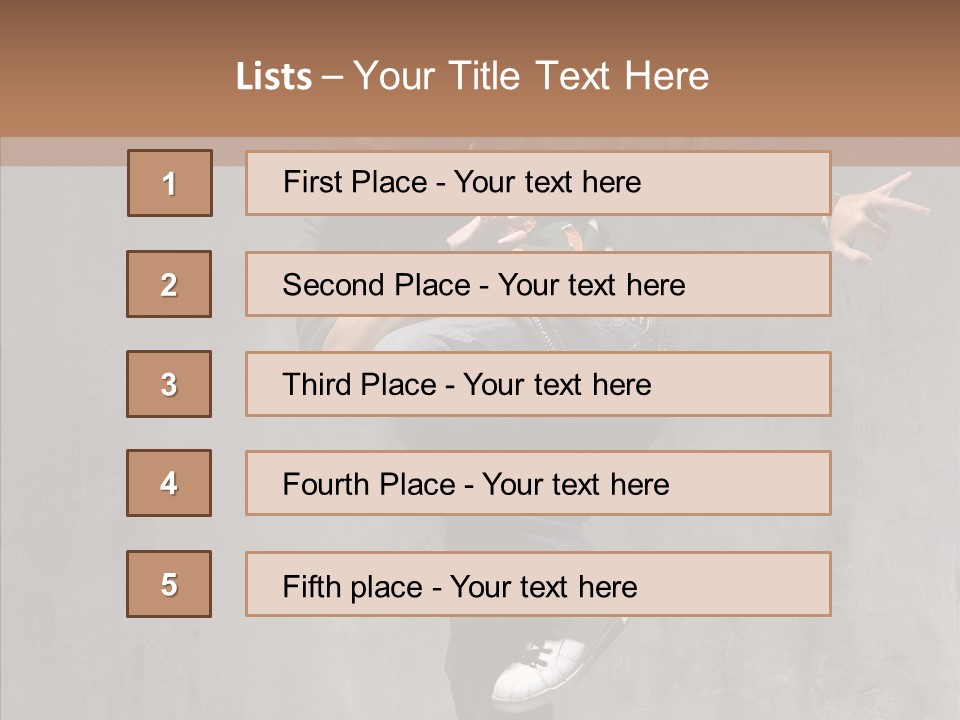Click the number 1 box
The height and width of the screenshot is (720, 960).
click(169, 183)
